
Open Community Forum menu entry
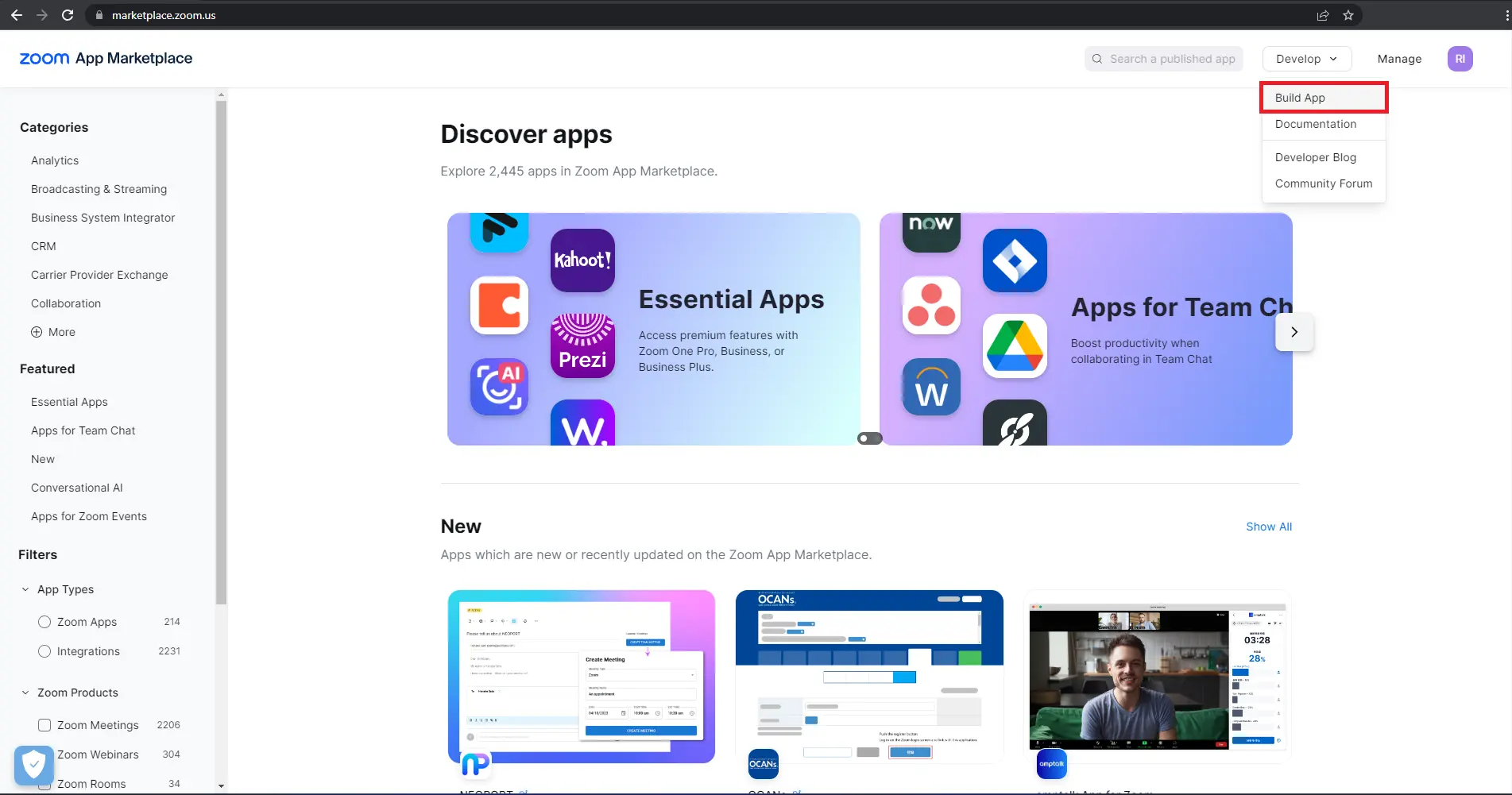(1324, 183)
